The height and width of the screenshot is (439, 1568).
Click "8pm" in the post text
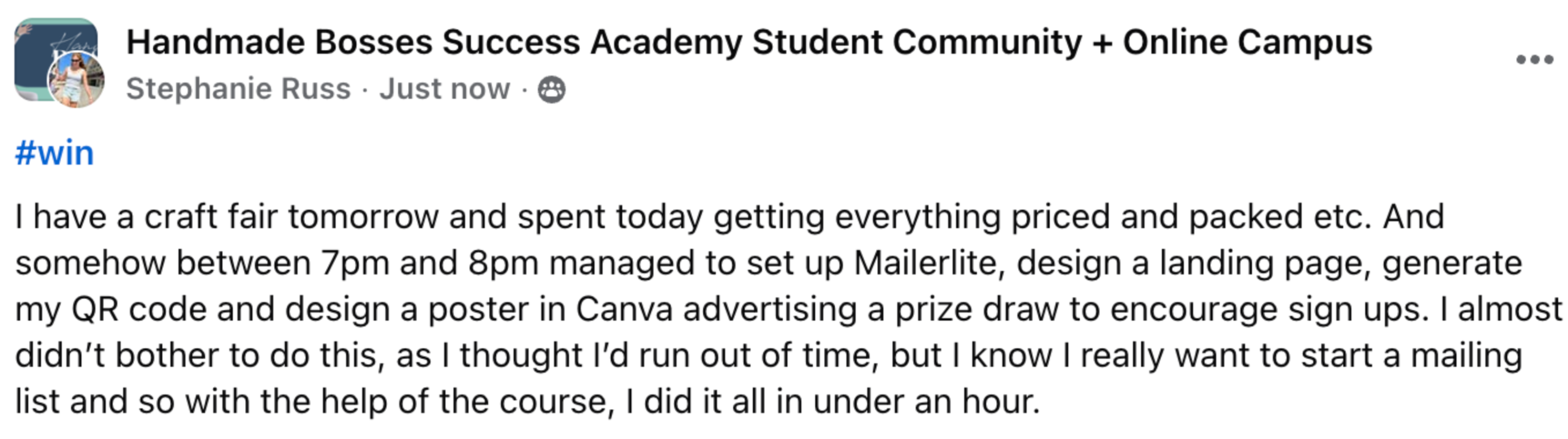click(503, 263)
